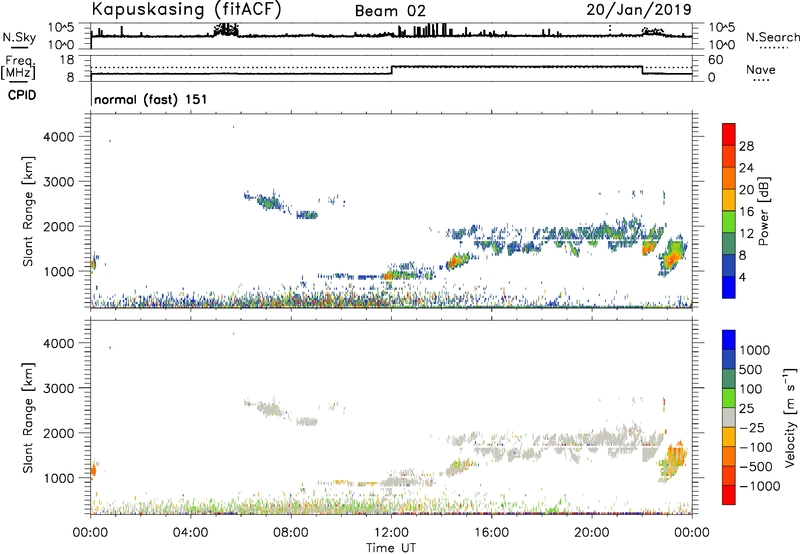This screenshot has height=554, width=800.
Task: Pick the yellow 16–20 dB power swatch
Action: click(729, 200)
